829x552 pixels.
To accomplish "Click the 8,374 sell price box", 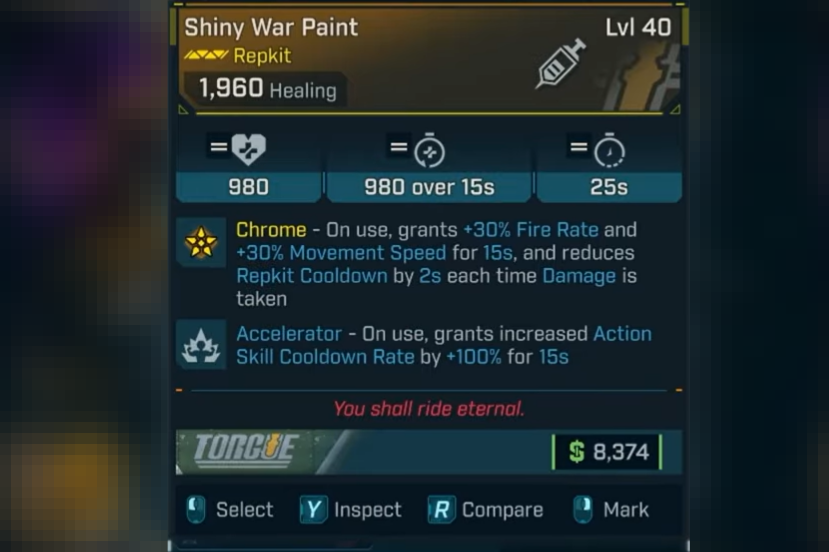I will click(607, 452).
